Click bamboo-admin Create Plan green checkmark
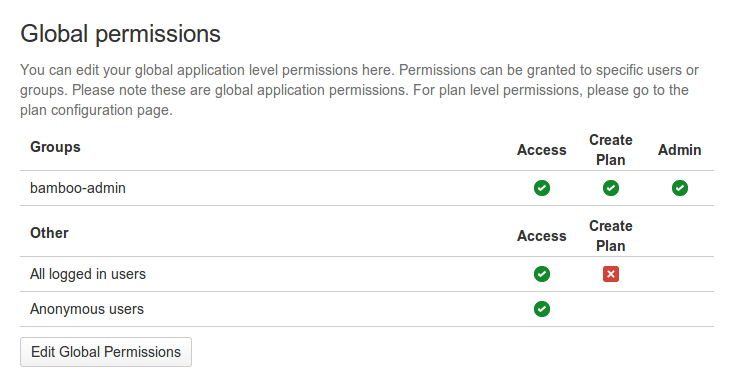 tap(610, 188)
